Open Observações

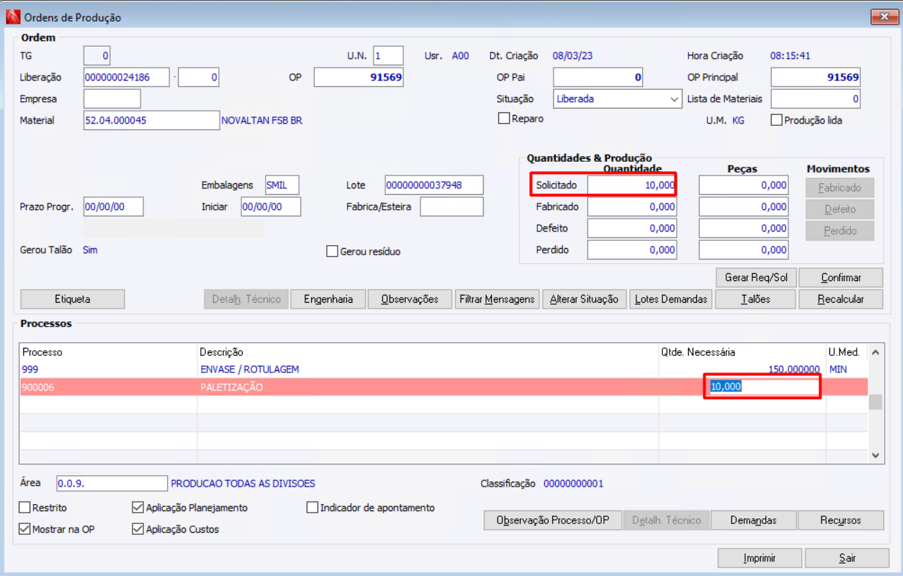point(409,299)
